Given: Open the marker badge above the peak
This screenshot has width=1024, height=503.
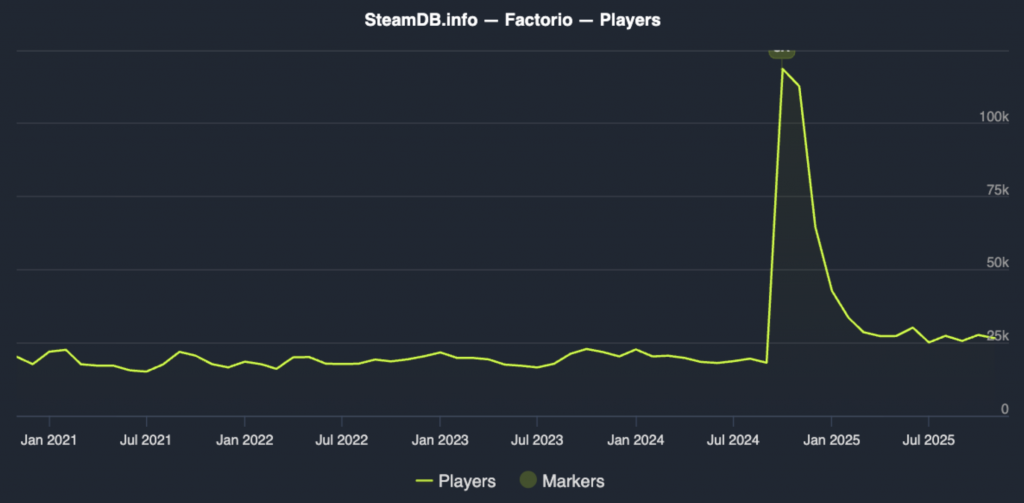Looking at the screenshot, I should pos(781,50).
